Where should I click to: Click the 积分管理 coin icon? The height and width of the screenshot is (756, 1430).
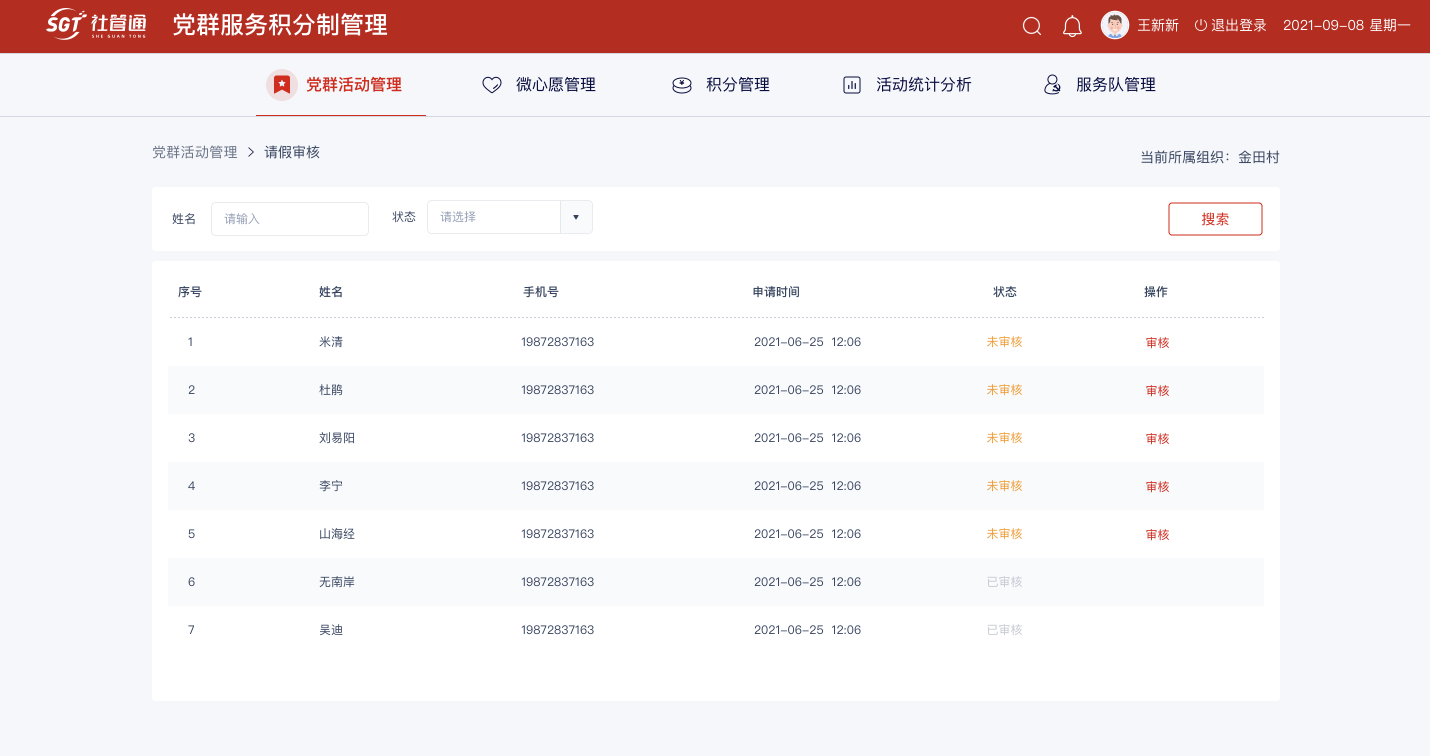click(x=682, y=85)
